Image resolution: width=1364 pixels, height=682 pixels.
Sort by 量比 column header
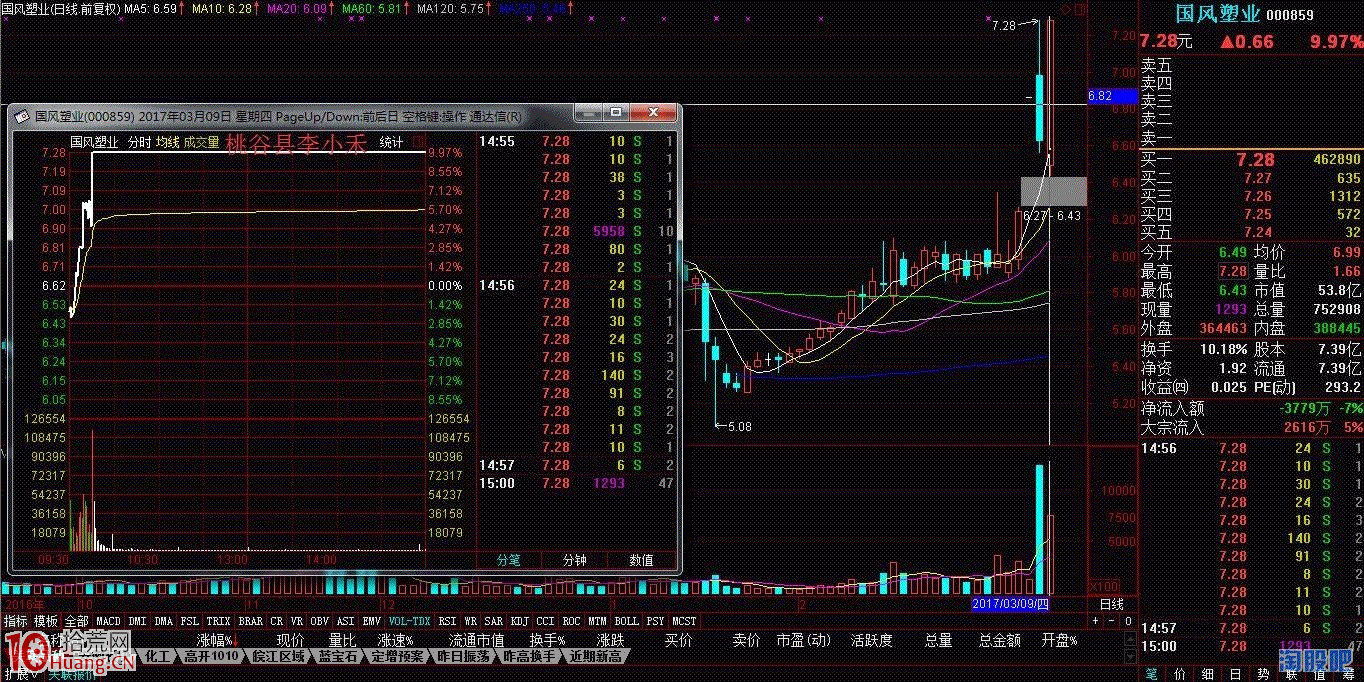[342, 640]
